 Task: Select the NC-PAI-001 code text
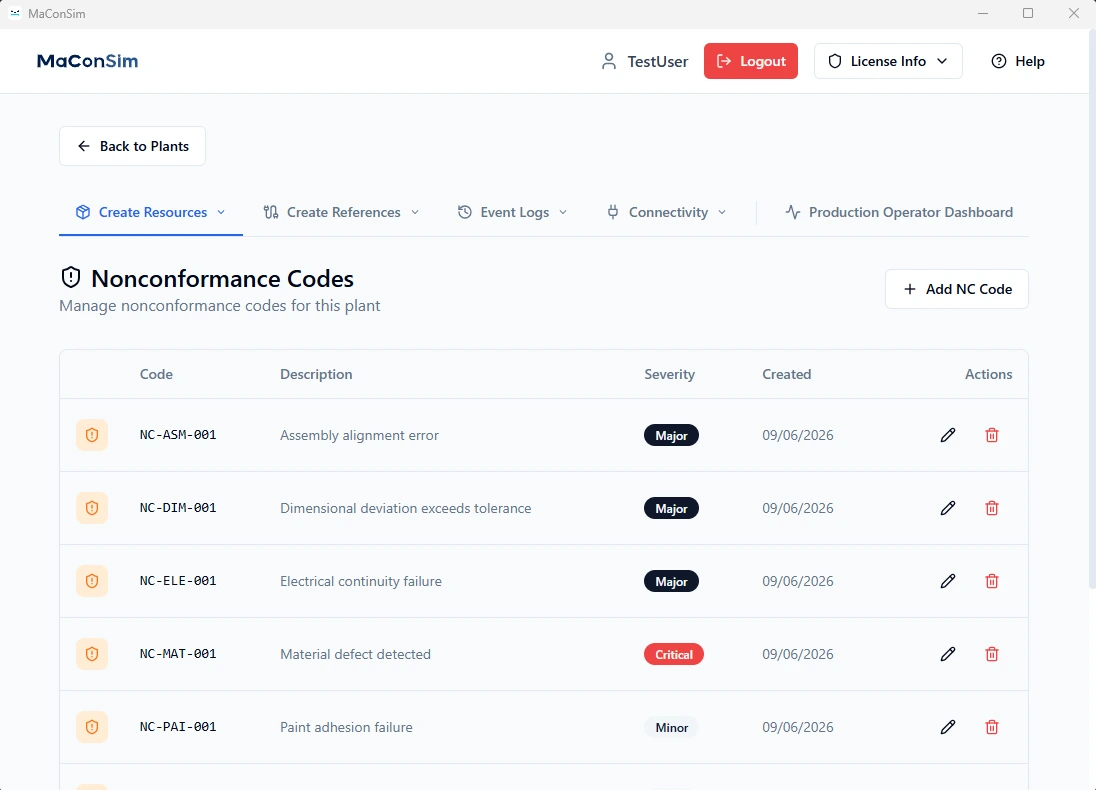coord(178,727)
